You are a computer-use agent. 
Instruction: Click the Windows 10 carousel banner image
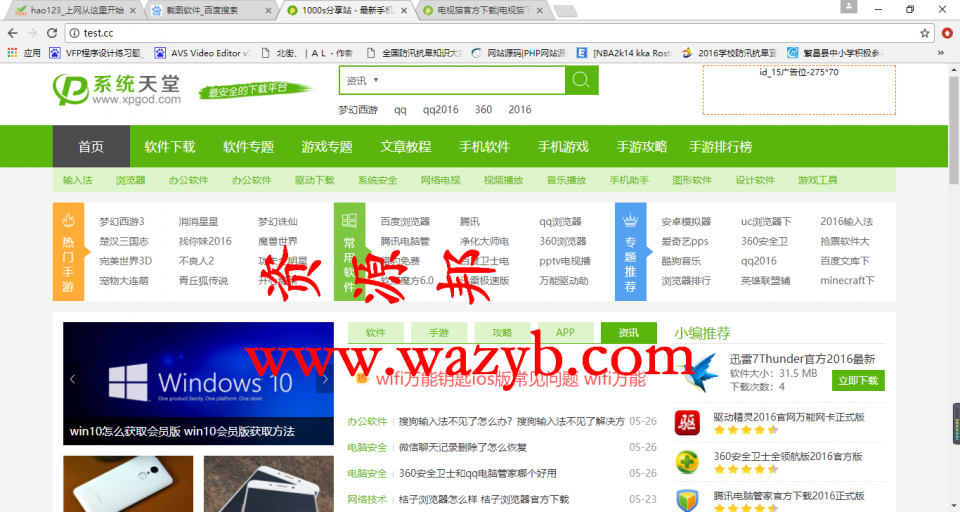[198, 383]
